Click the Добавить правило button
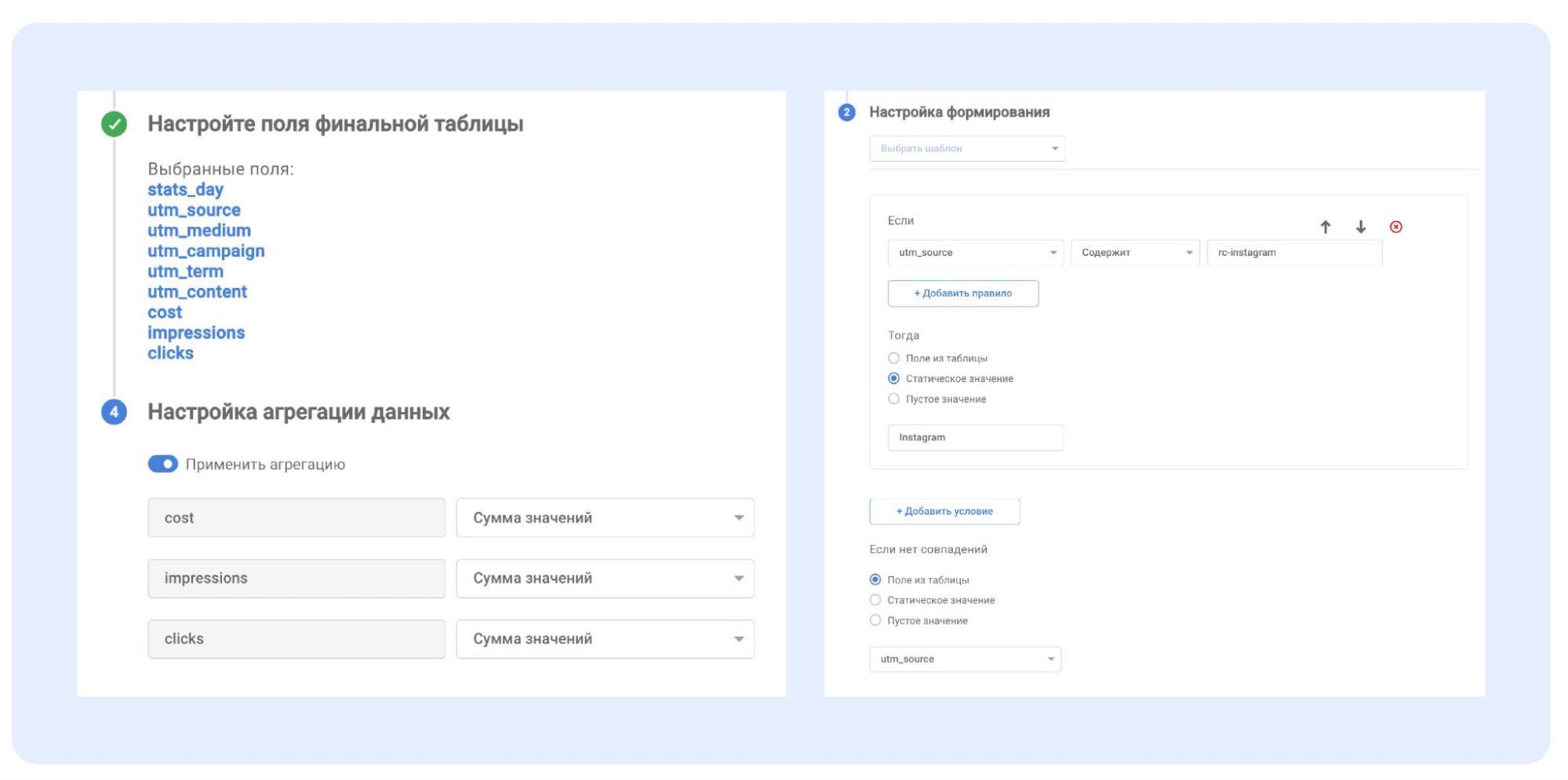Image resolution: width=1568 pixels, height=780 pixels. coord(962,293)
